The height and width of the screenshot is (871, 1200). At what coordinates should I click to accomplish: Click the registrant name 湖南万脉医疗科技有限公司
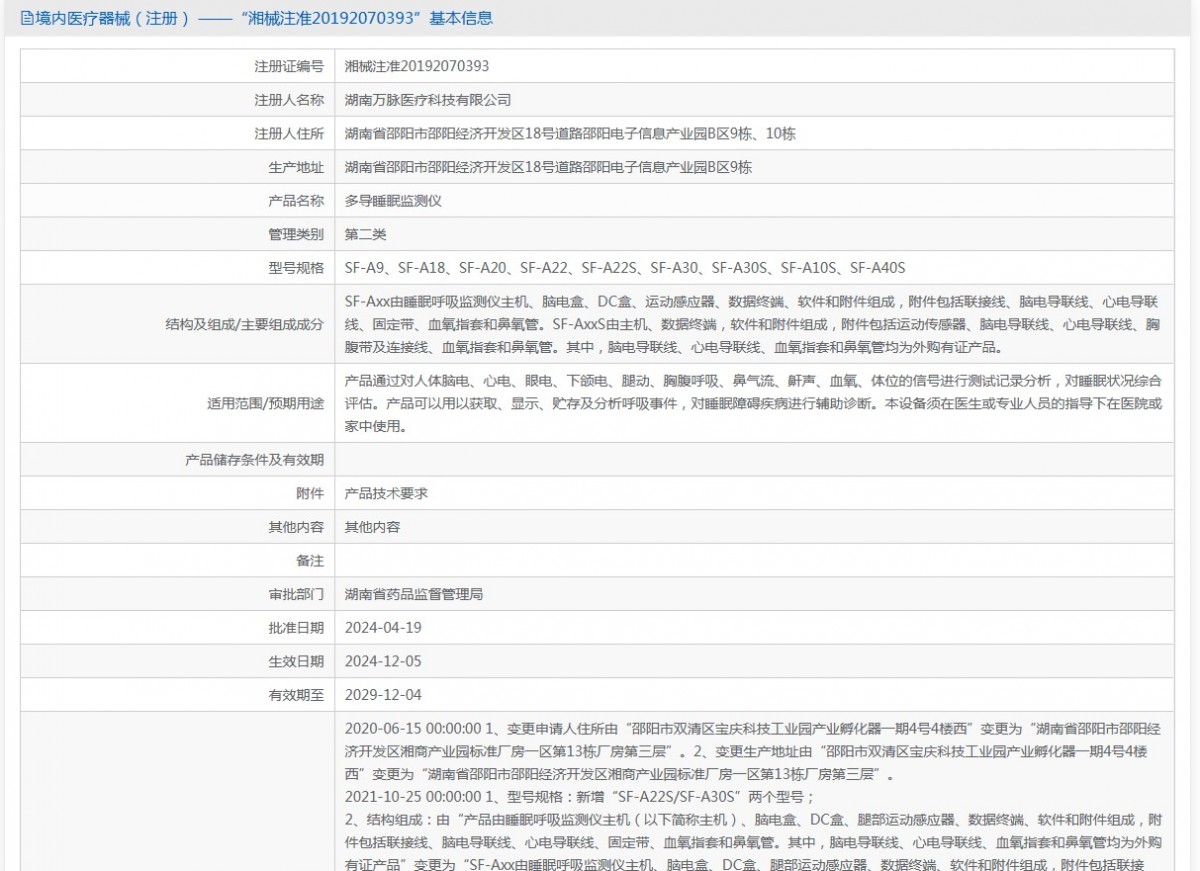[427, 100]
